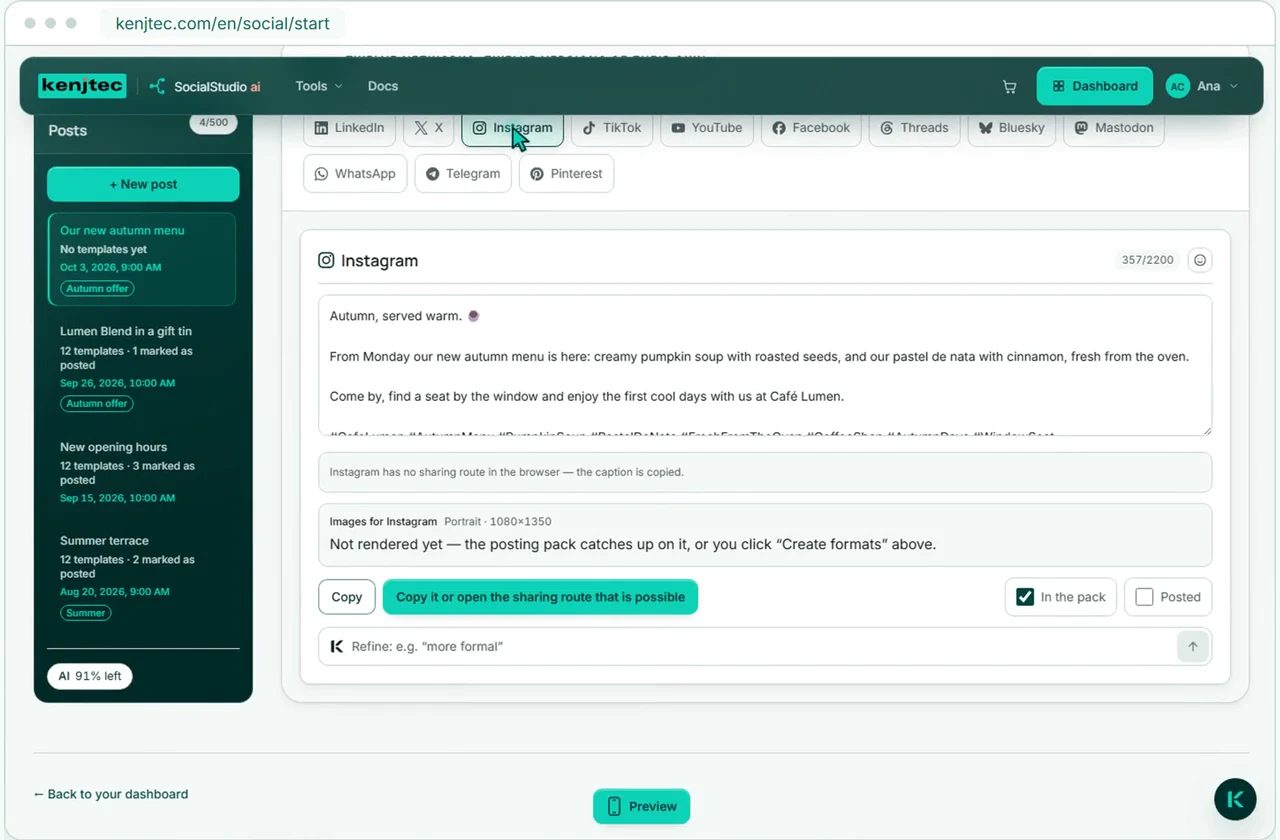Click inside the Instagram caption text area
1280x840 pixels.
pos(765,365)
